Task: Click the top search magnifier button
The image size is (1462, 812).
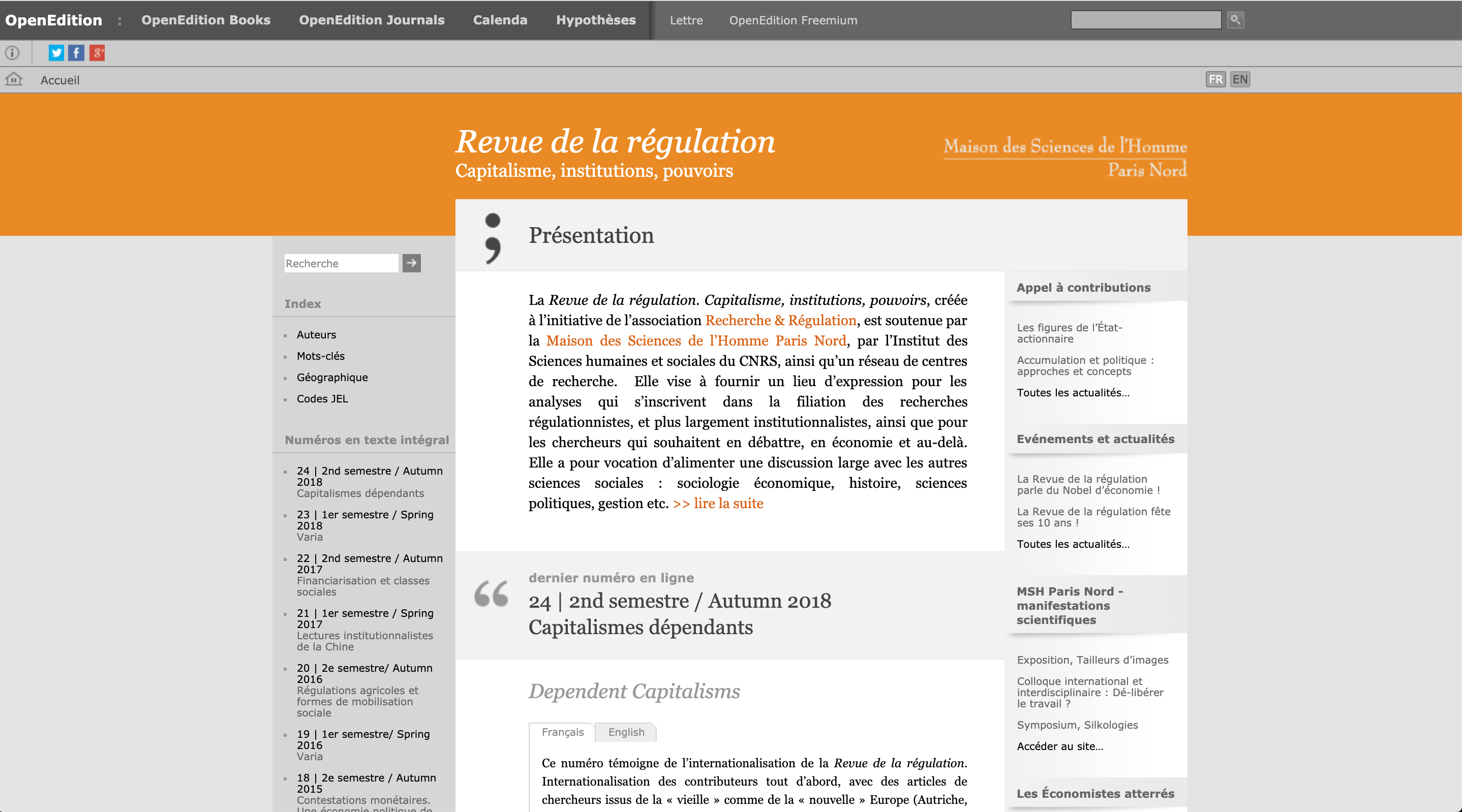Action: [1235, 20]
